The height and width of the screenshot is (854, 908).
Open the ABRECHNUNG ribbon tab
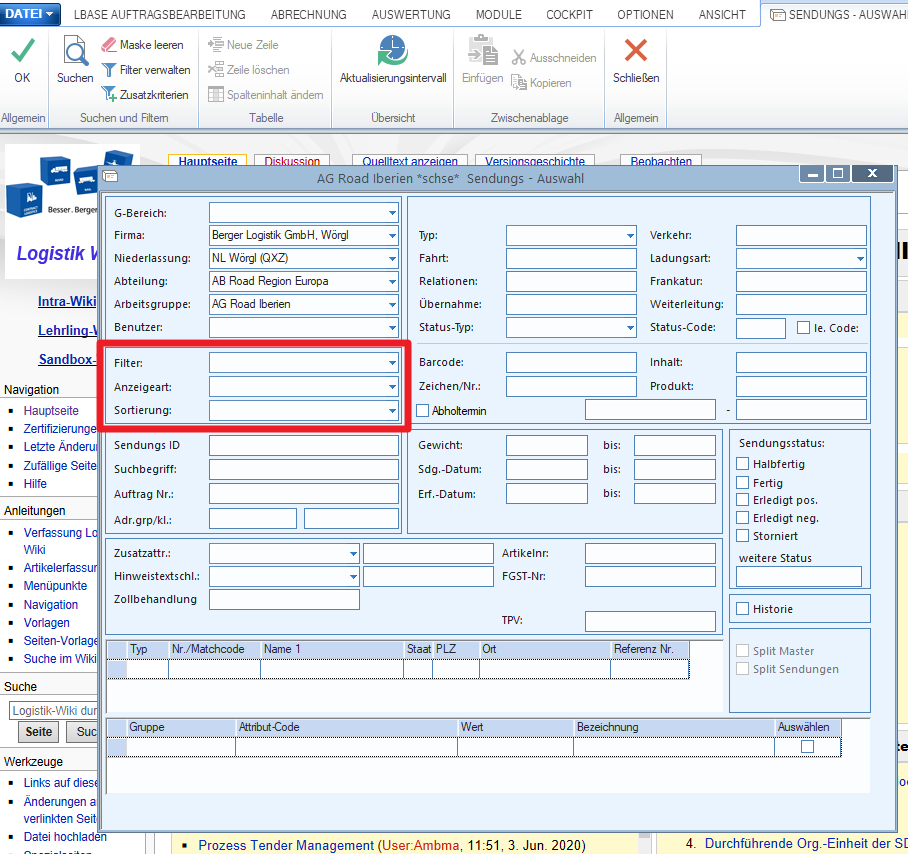pyautogui.click(x=309, y=14)
